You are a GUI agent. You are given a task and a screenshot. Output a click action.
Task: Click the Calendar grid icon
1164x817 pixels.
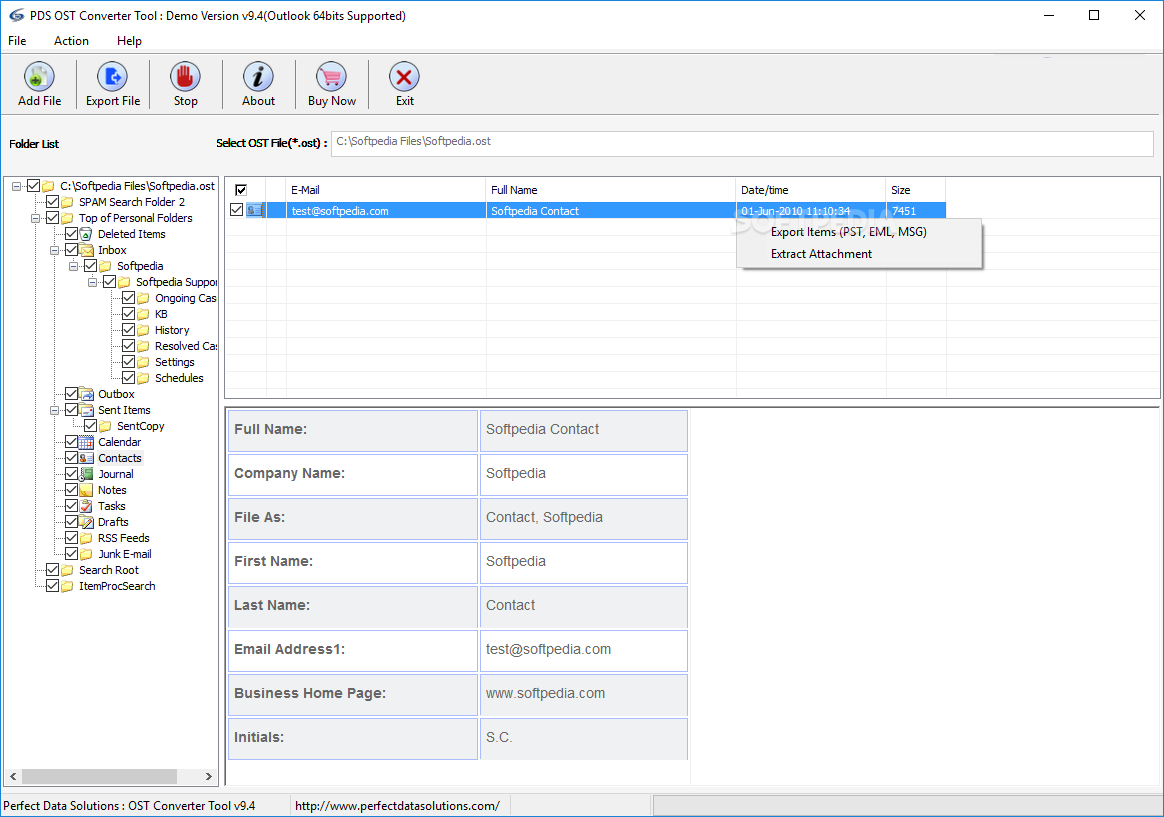[86, 442]
